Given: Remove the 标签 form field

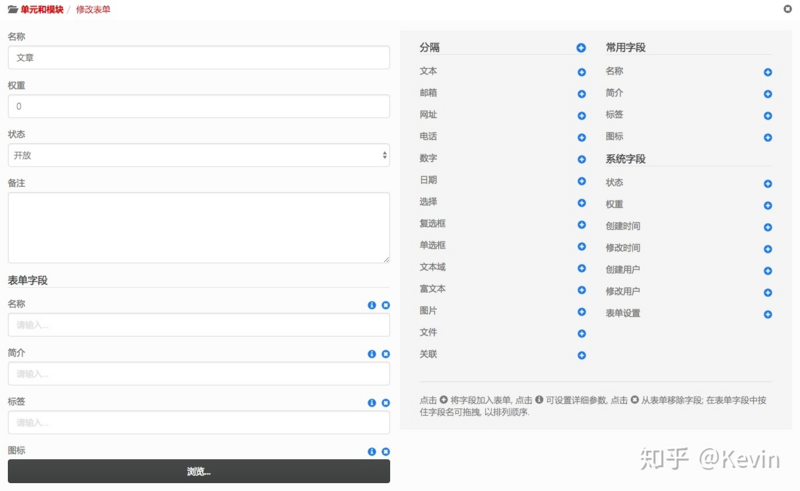Looking at the screenshot, I should coord(386,403).
